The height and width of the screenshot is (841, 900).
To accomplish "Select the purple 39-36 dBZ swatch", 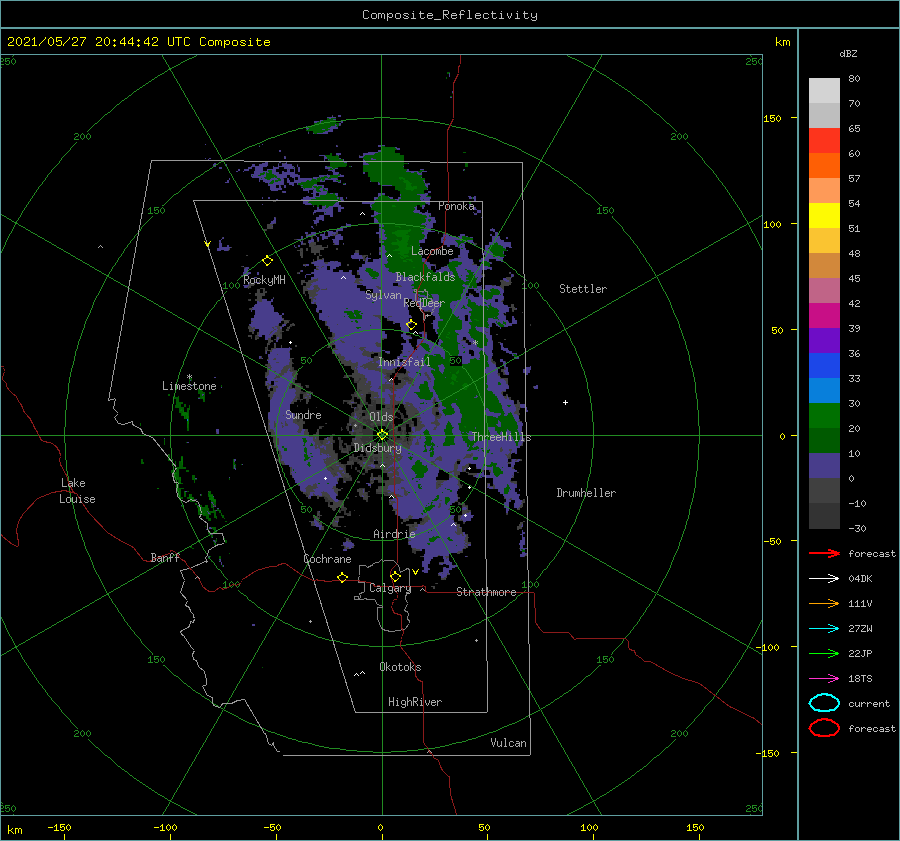I will 824,341.
